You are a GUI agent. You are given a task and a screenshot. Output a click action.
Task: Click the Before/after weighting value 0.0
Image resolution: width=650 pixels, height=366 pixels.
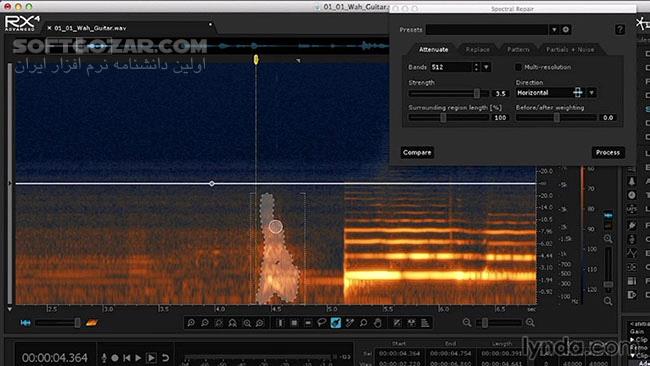pyautogui.click(x=608, y=118)
